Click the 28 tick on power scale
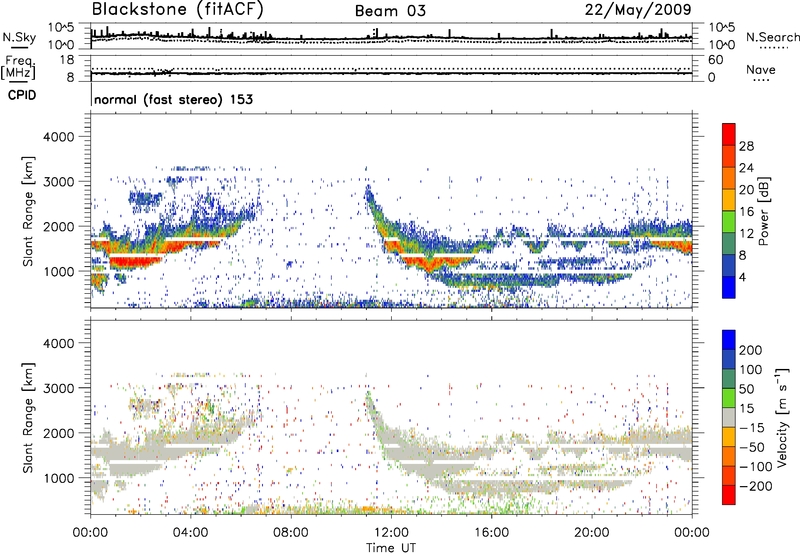The height and width of the screenshot is (554, 800). click(746, 146)
